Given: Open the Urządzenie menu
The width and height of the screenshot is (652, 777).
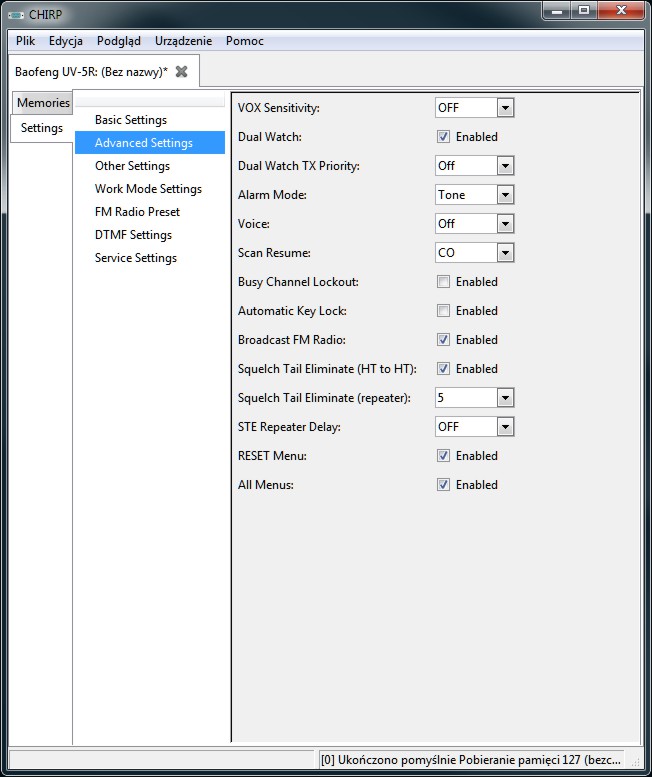Looking at the screenshot, I should tap(183, 41).
